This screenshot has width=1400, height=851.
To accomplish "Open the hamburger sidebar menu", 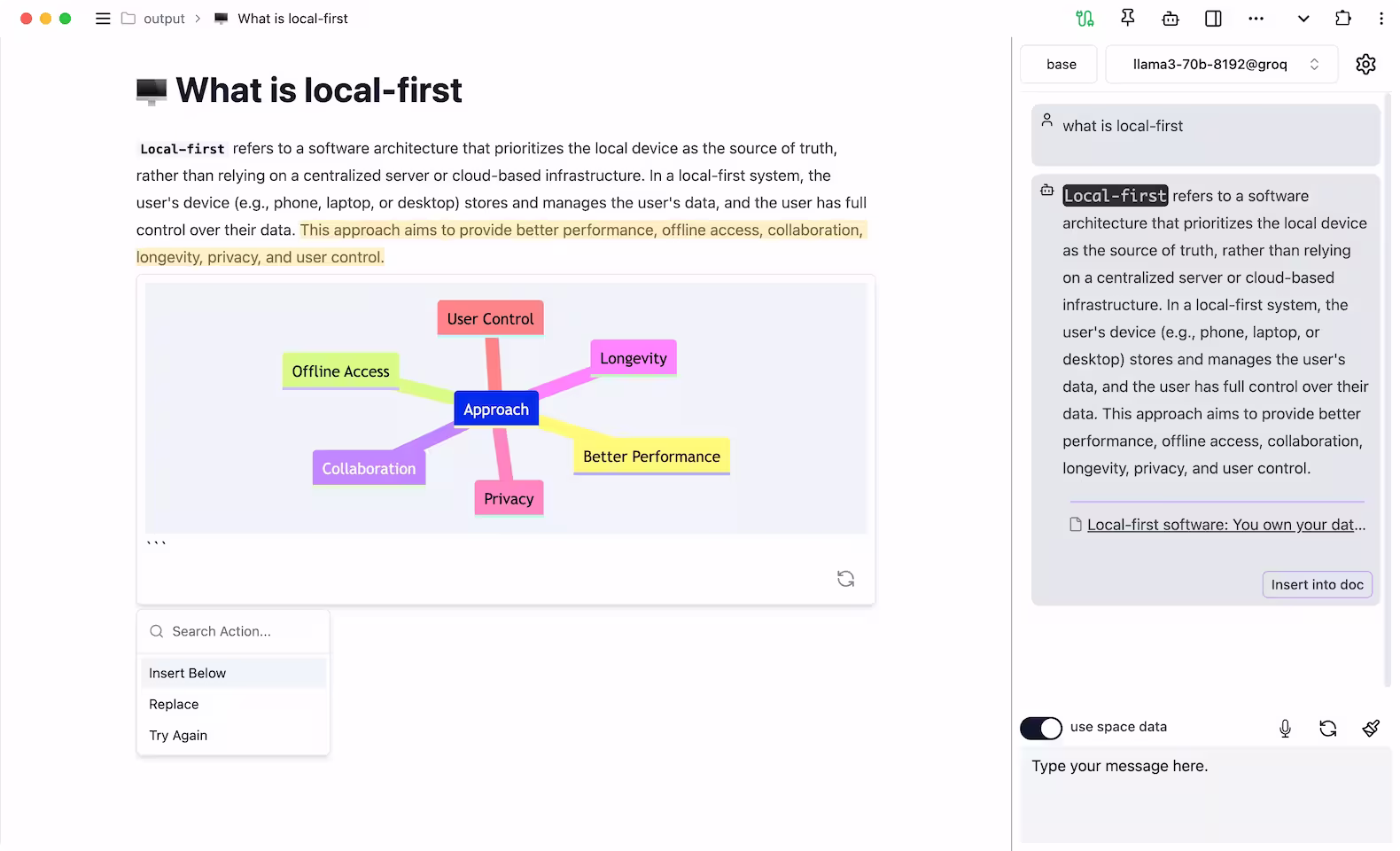I will pos(103,19).
